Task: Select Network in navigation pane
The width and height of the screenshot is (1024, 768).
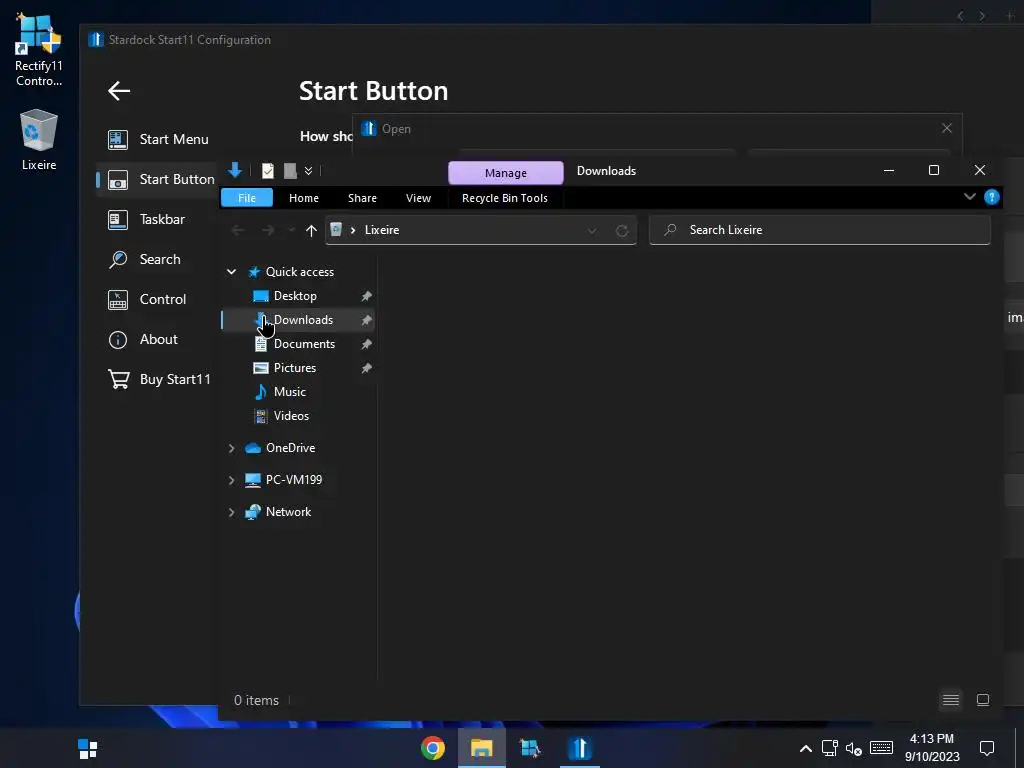Action: click(288, 512)
